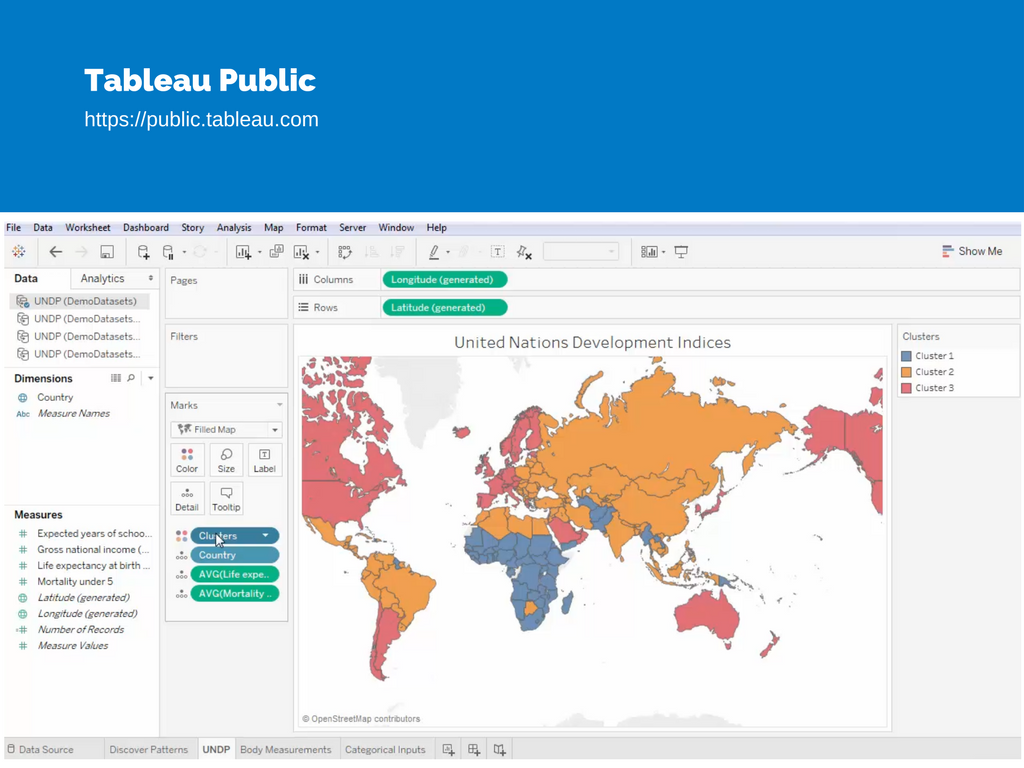Expand the Marks card menu arrow
The height and width of the screenshot is (768, 1024).
pyautogui.click(x=280, y=405)
